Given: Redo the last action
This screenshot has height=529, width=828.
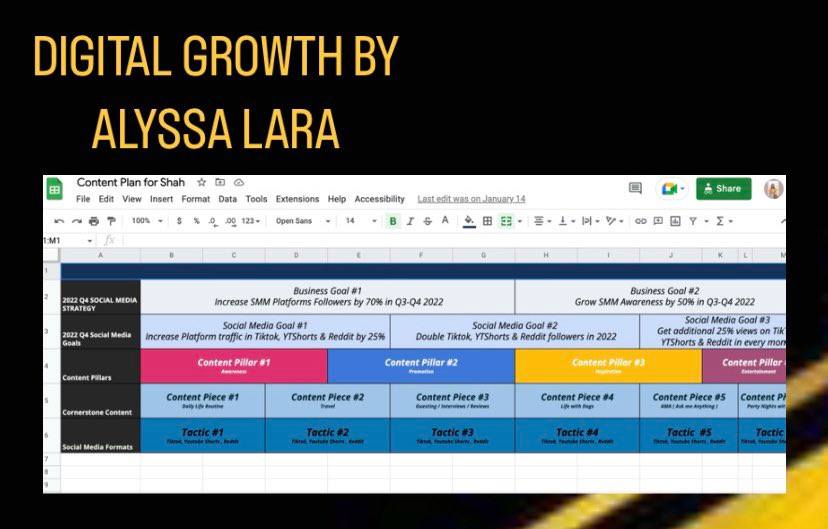Looking at the screenshot, I should (x=77, y=221).
